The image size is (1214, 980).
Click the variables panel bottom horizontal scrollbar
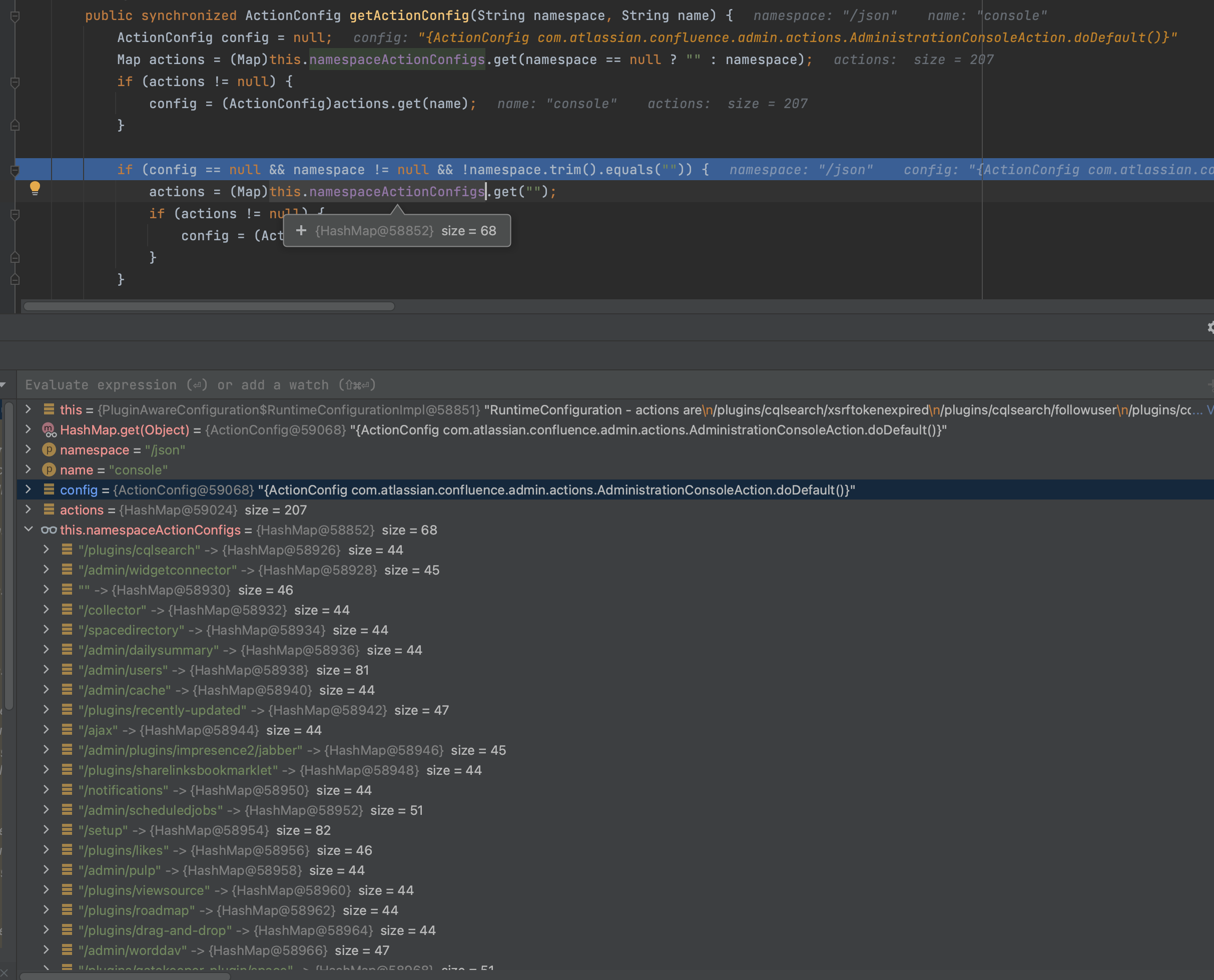click(125, 976)
